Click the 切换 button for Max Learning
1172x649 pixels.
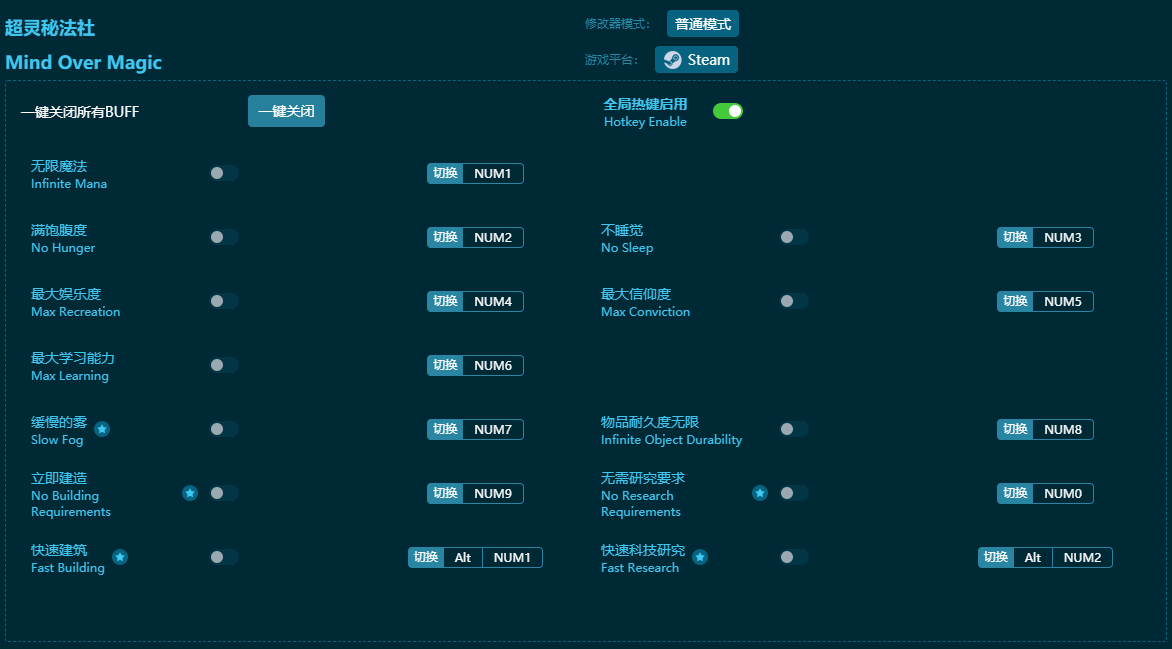[445, 366]
